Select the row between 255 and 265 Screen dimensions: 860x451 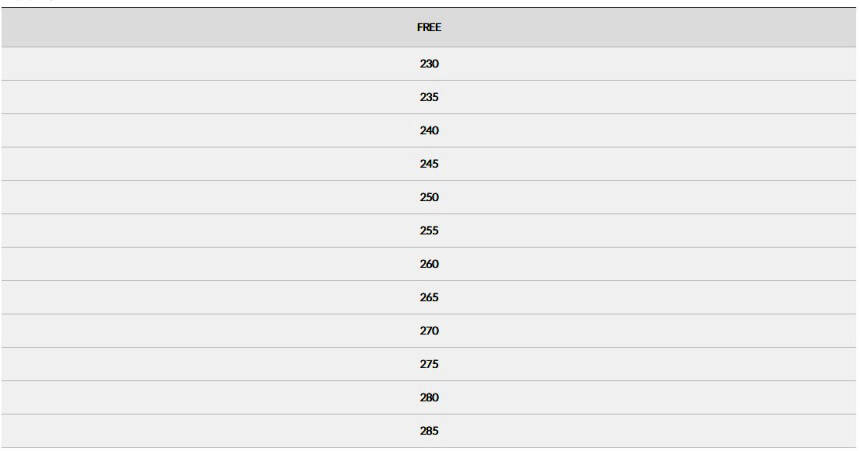pos(429,264)
